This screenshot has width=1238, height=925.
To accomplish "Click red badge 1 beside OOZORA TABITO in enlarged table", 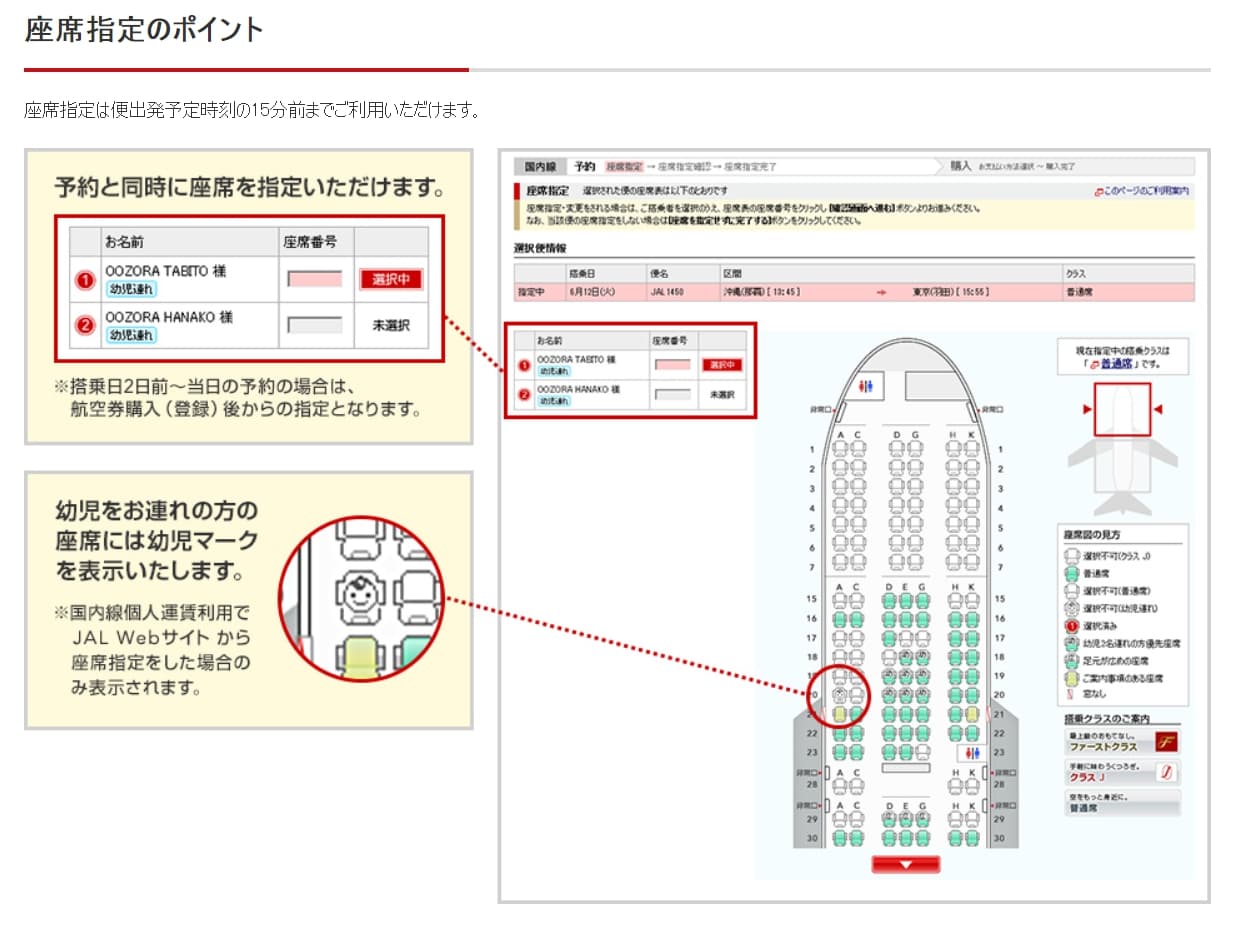I will [x=86, y=280].
